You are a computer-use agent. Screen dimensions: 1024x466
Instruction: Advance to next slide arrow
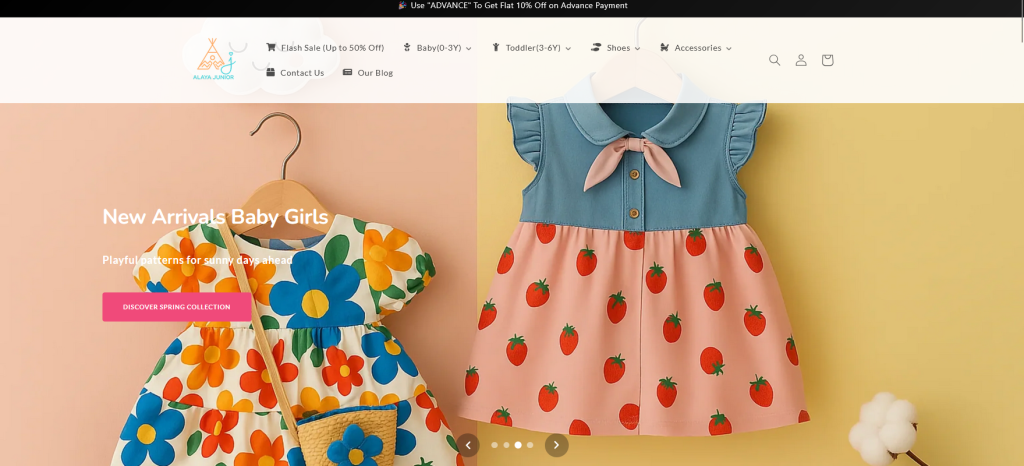coord(556,445)
